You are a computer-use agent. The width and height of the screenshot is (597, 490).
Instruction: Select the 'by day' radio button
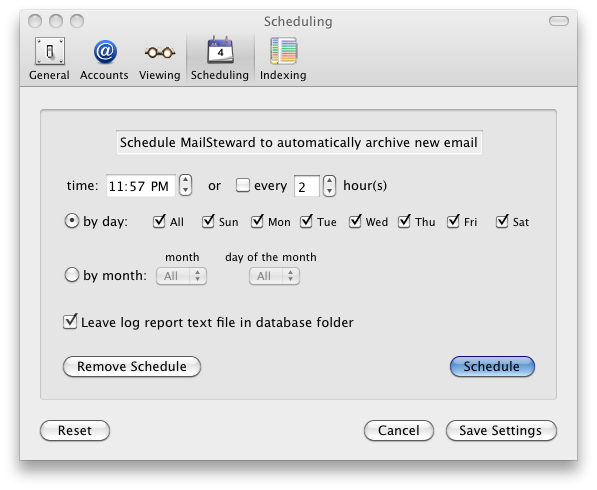coord(72,221)
